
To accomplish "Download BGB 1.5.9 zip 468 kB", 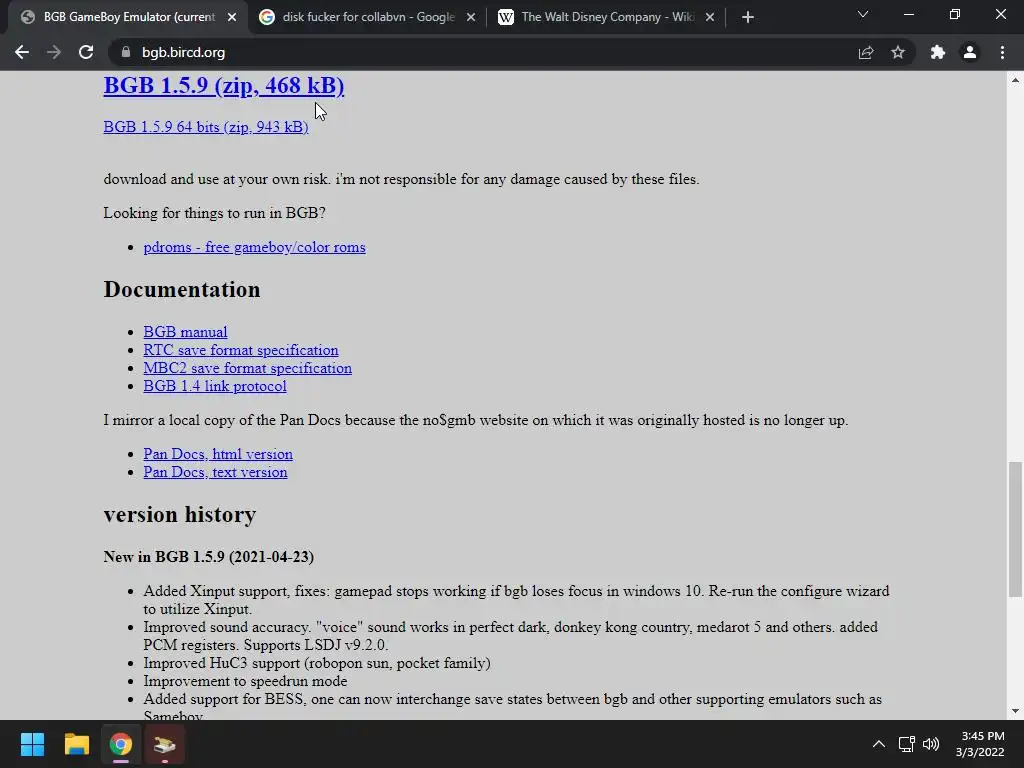I will point(223,86).
